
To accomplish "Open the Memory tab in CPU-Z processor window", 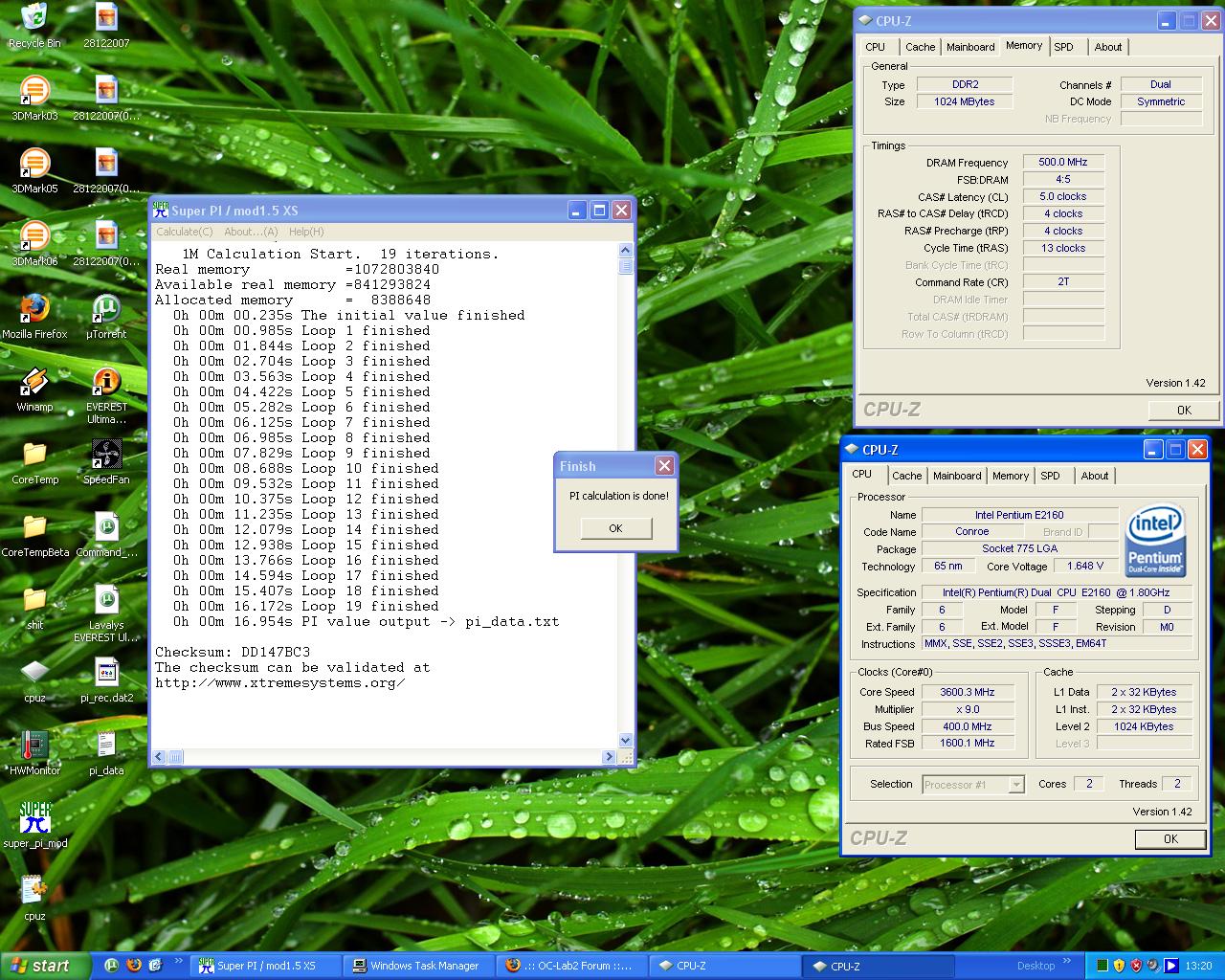I will tap(1010, 476).
